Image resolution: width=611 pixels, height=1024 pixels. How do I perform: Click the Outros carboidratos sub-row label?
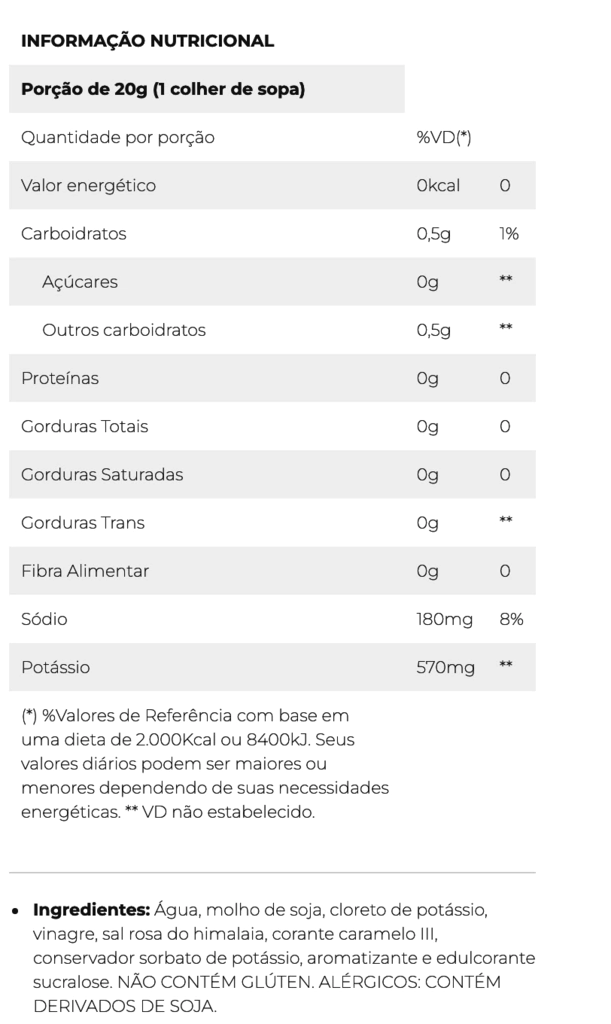click(124, 330)
